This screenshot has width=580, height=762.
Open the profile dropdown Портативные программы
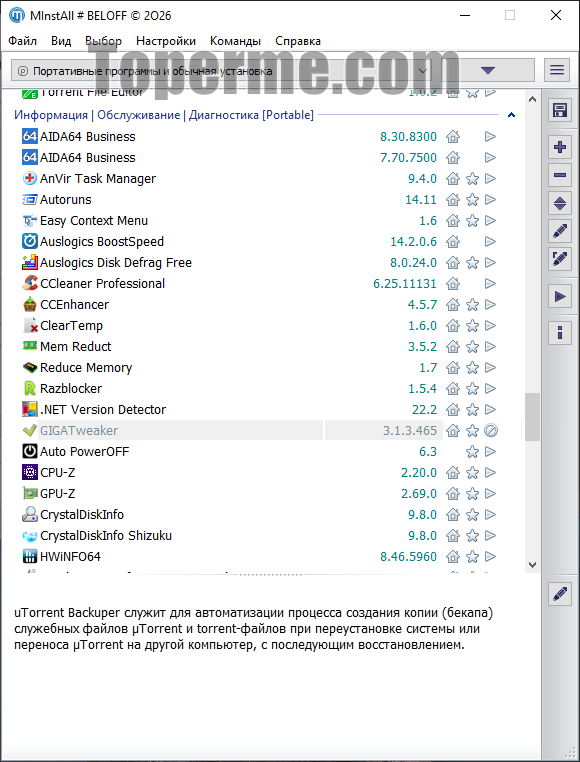(x=221, y=71)
